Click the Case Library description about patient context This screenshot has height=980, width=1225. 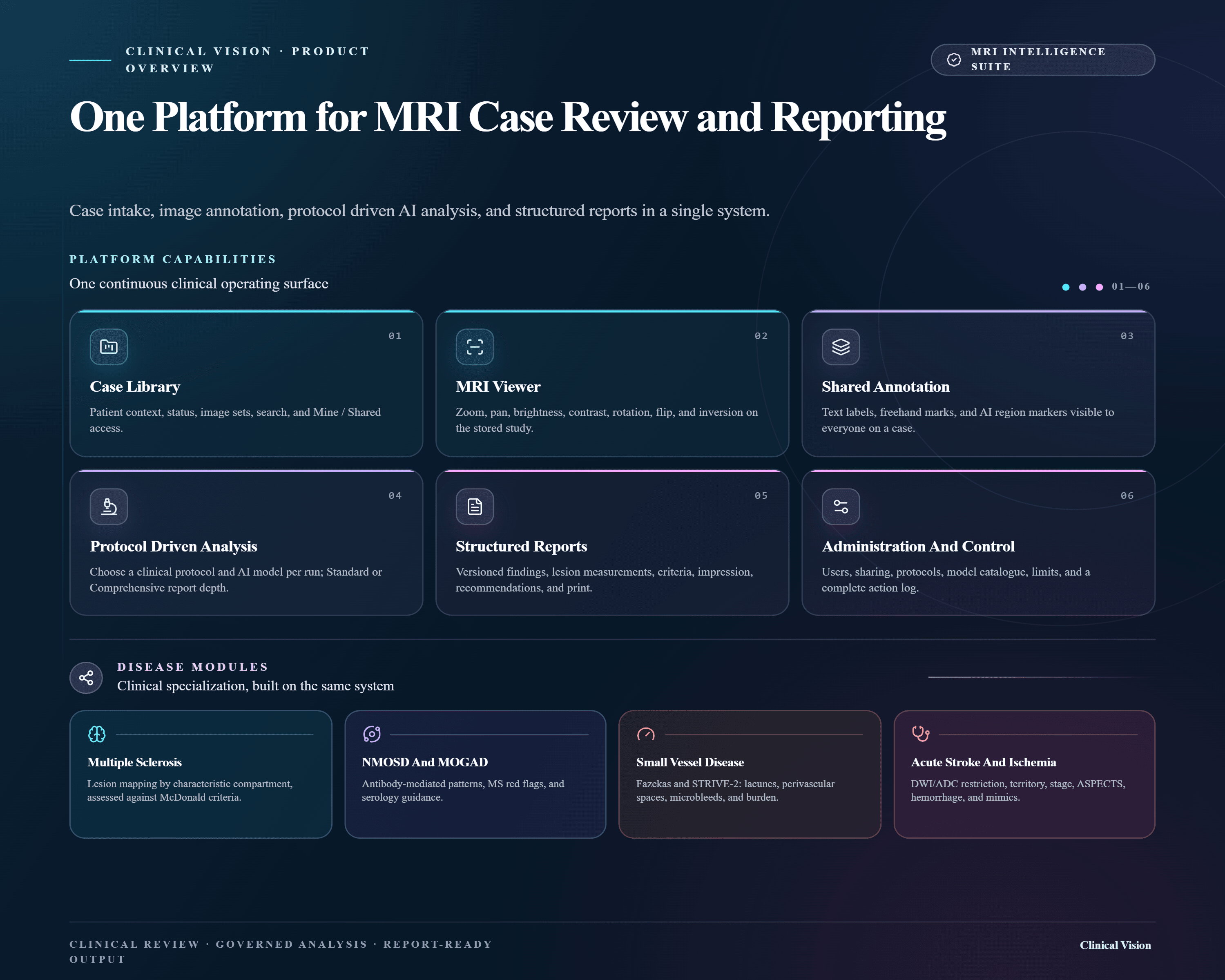point(235,420)
